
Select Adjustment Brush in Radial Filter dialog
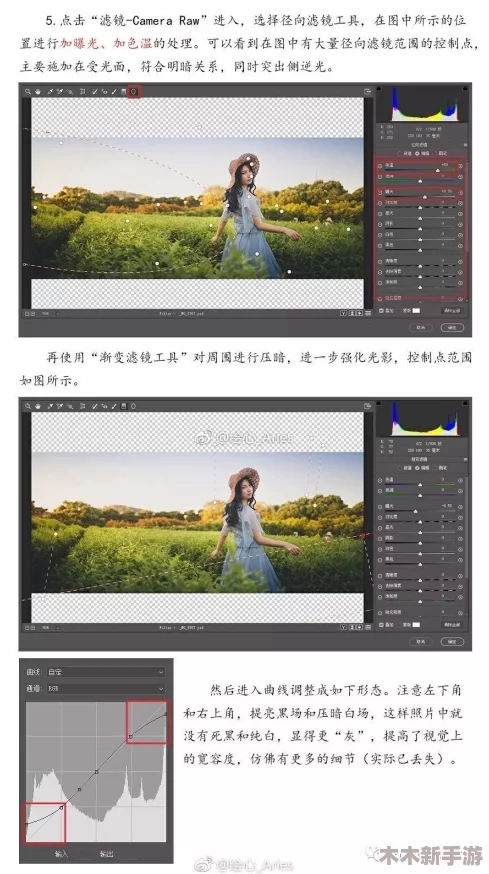[x=114, y=91]
